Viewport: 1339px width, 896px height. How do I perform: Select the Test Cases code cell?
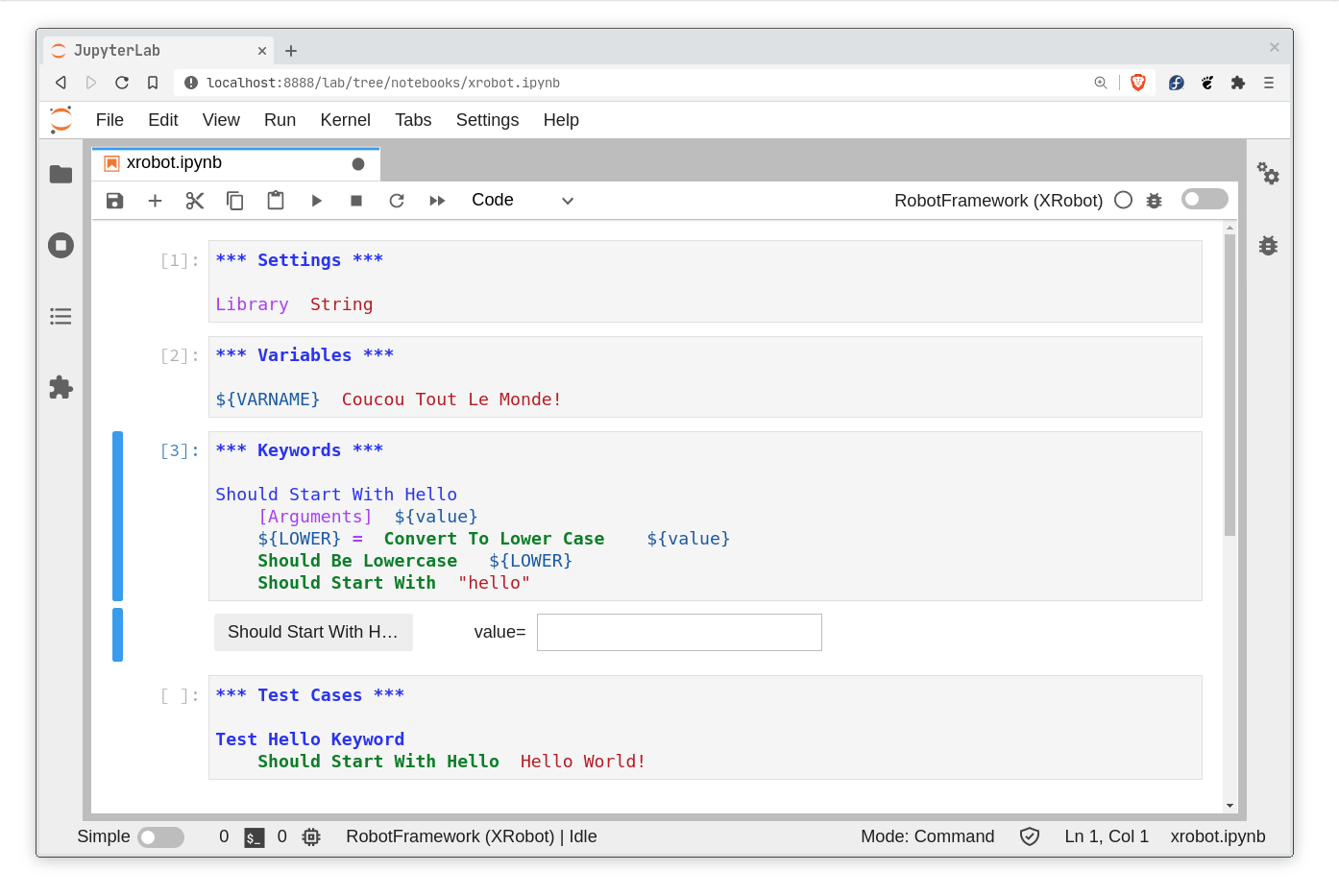(705, 728)
